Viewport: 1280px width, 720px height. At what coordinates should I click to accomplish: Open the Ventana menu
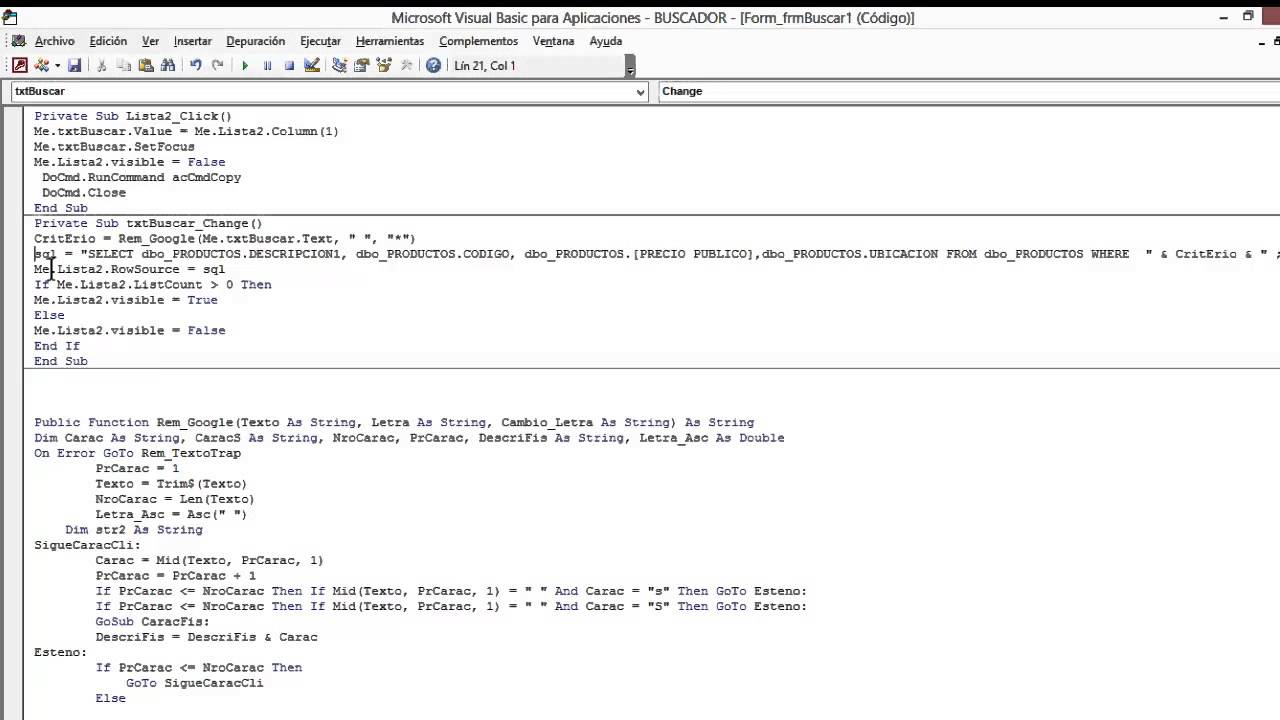553,41
